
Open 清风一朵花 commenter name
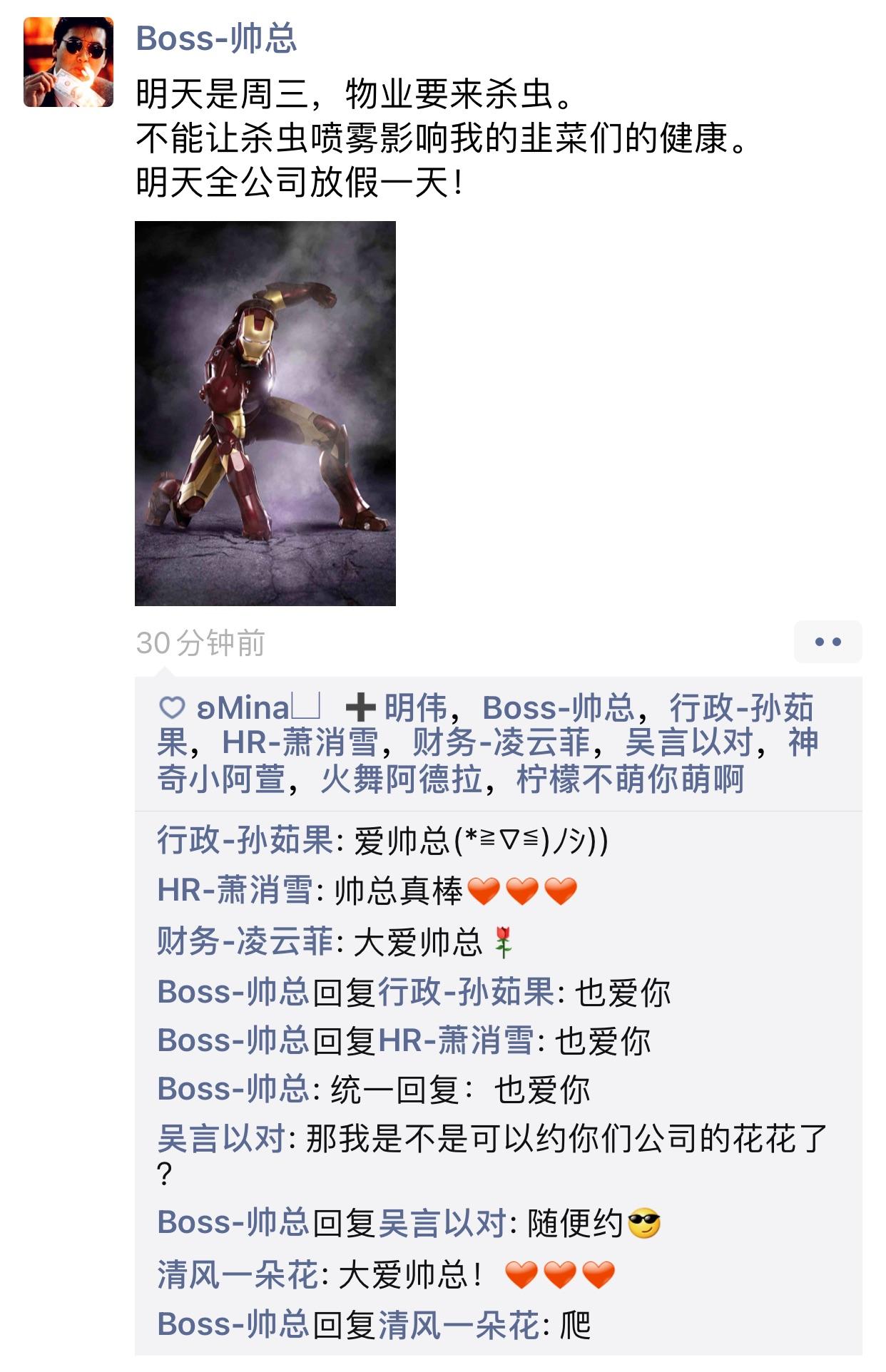point(238,1274)
